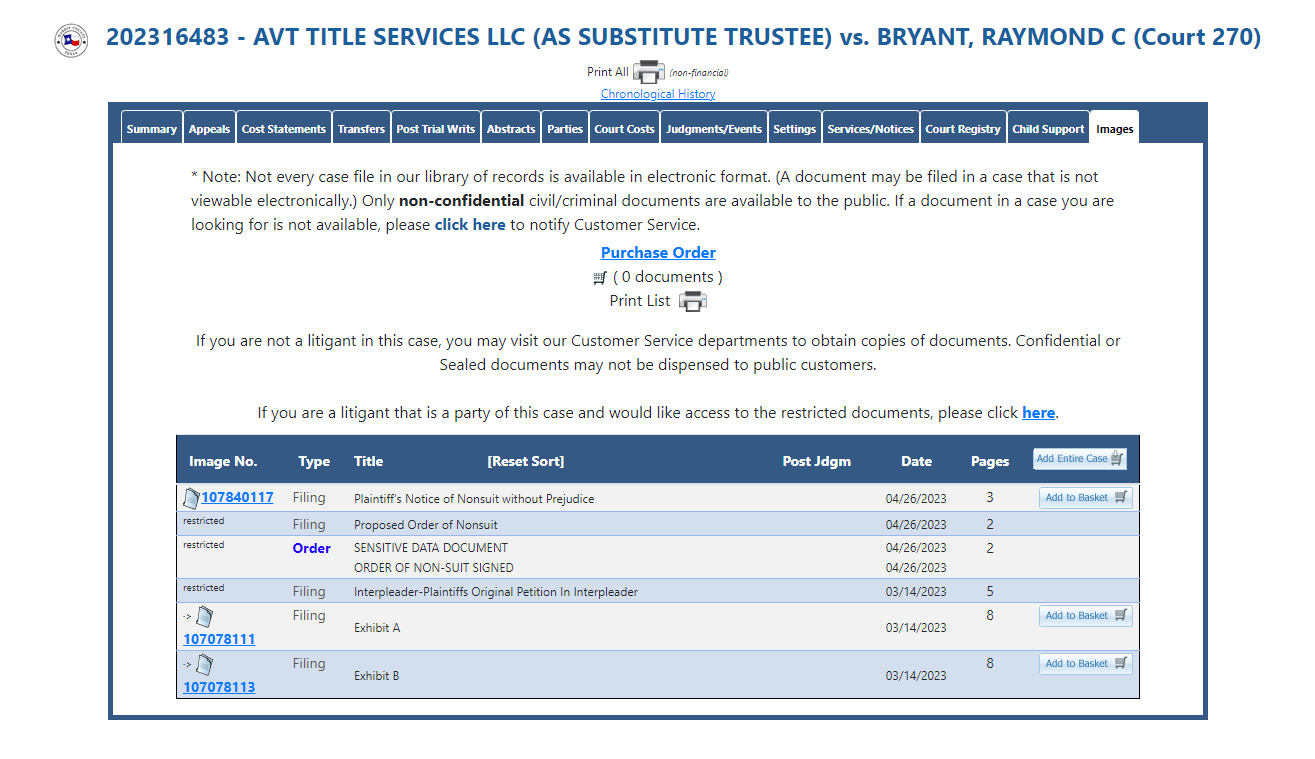The width and height of the screenshot is (1315, 759).
Task: Click the bold Order type cell
Action: 312,548
